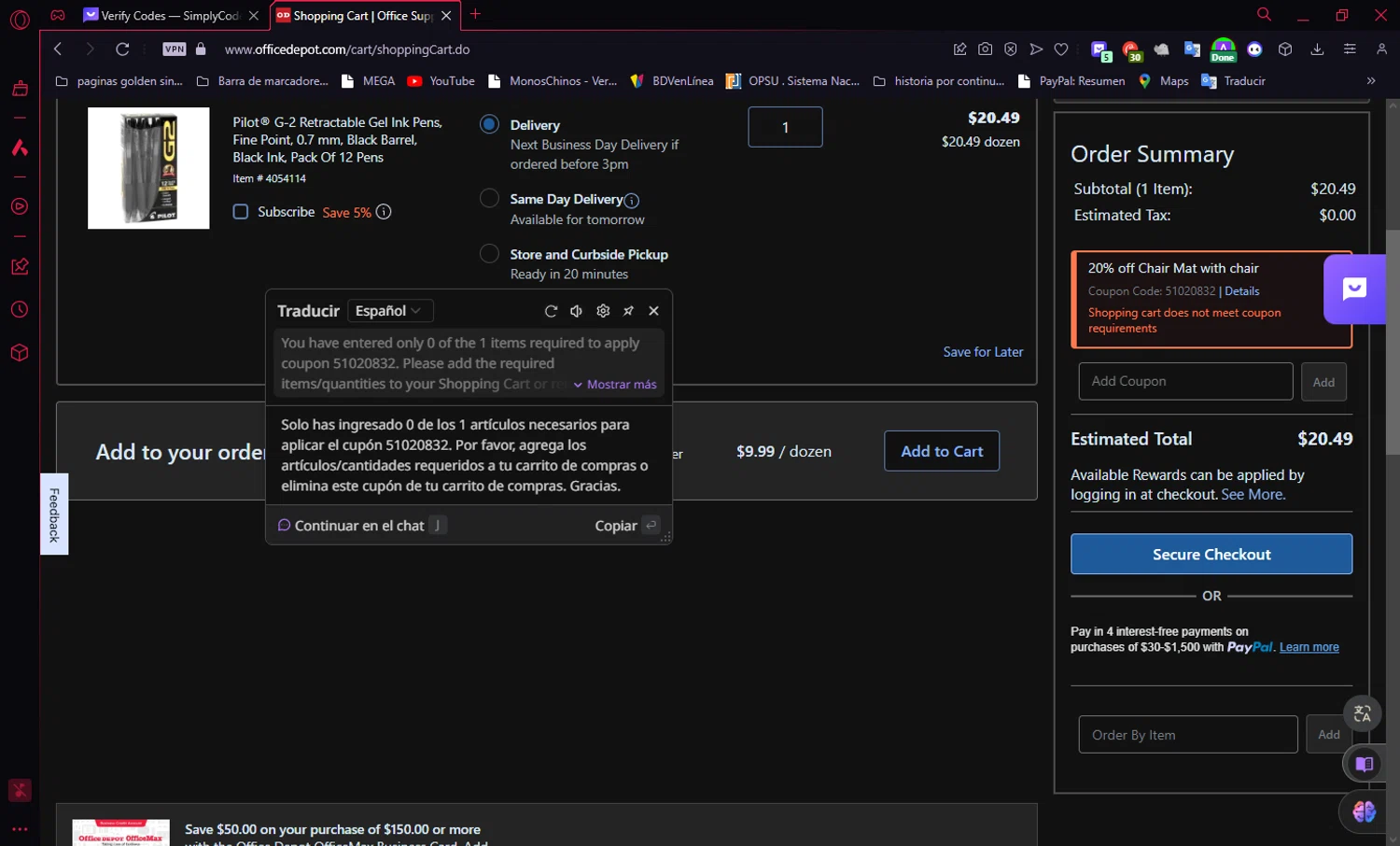Click See More rewards link
The height and width of the screenshot is (846, 1400).
tap(1253, 495)
